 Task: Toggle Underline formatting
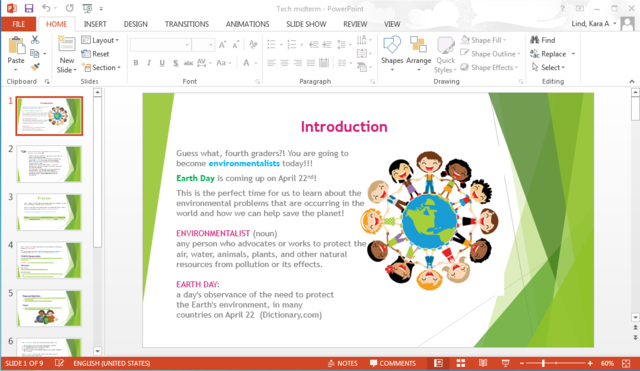pos(162,63)
